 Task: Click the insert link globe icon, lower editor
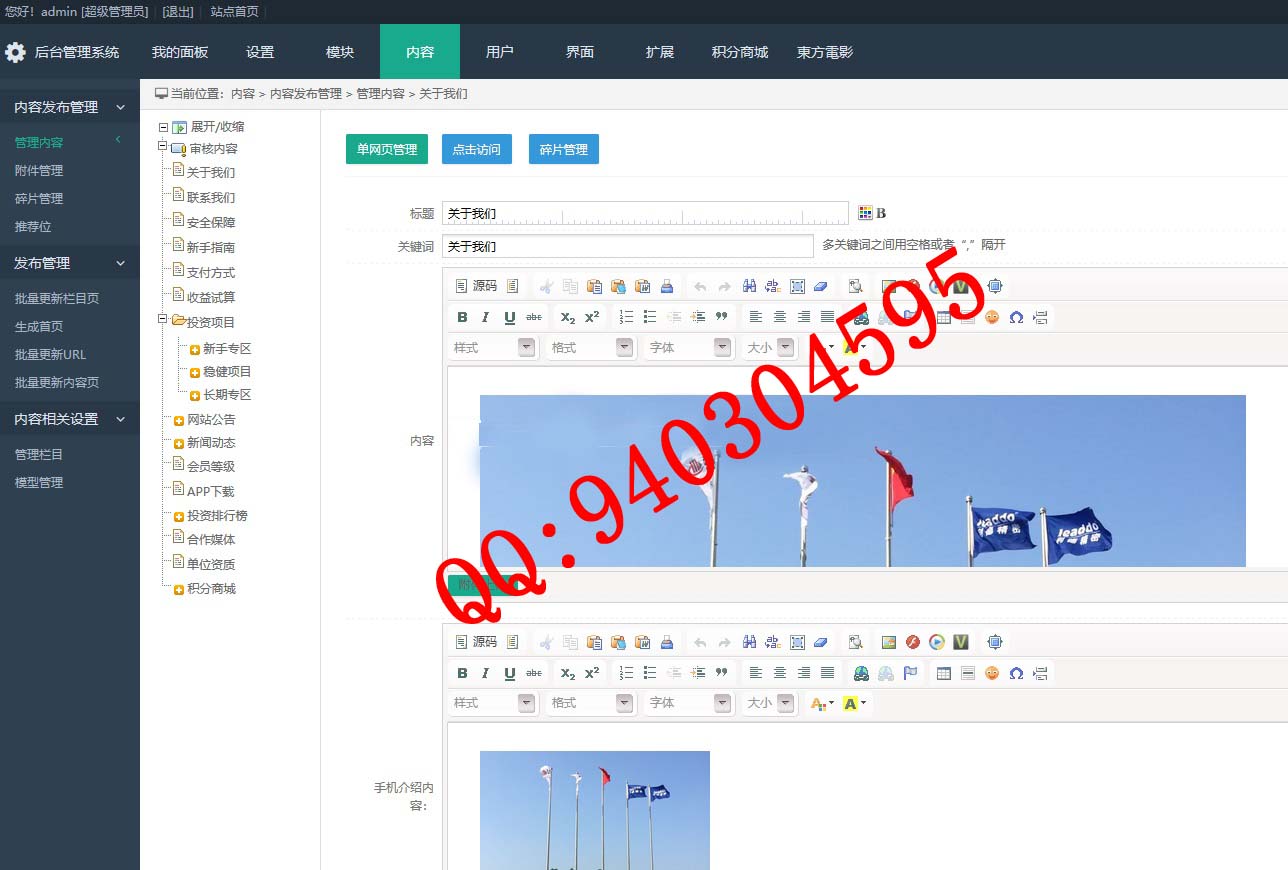861,673
